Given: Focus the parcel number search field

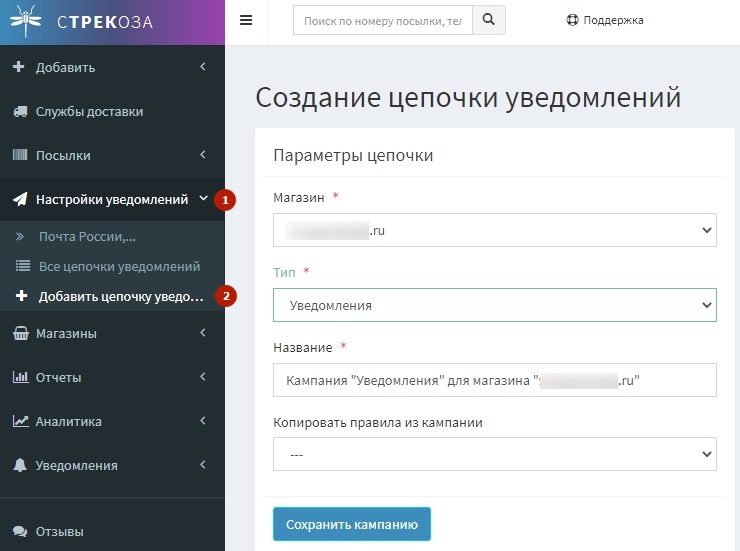Looking at the screenshot, I should [381, 20].
